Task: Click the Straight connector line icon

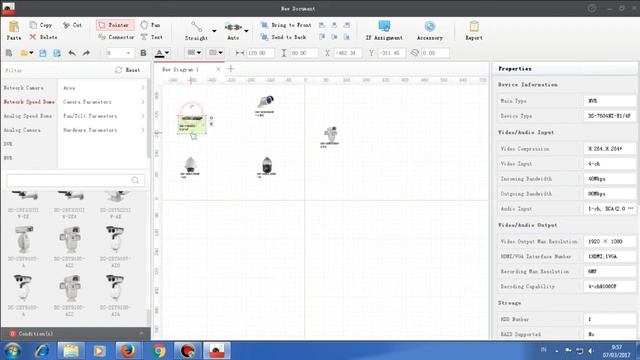Action: (x=196, y=27)
